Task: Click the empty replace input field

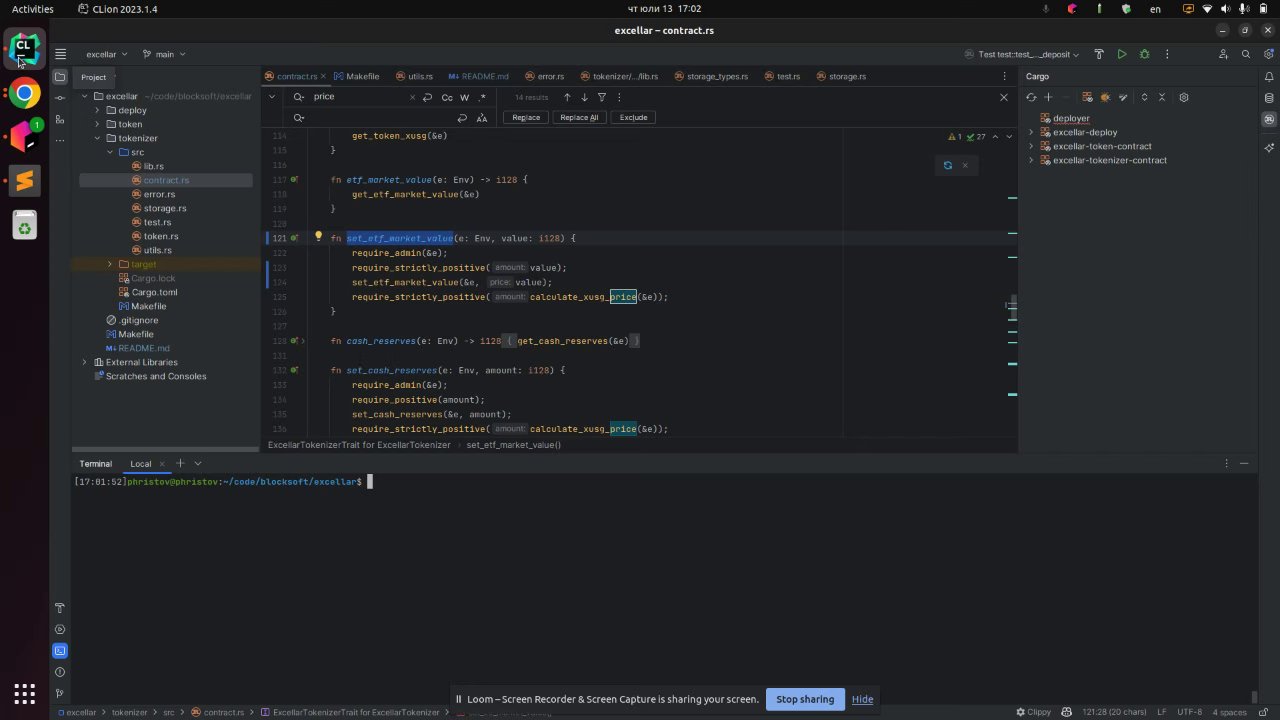Action: pyautogui.click(x=380, y=118)
